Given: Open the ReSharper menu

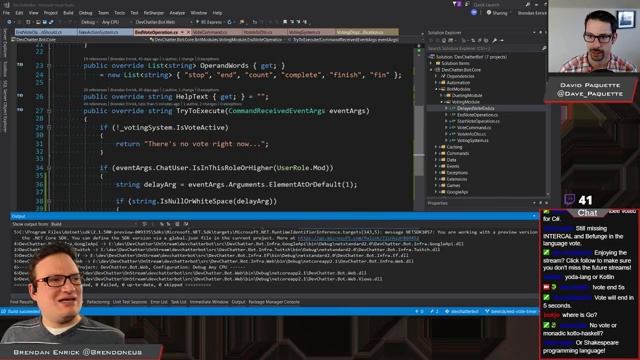Looking at the screenshot, I should click(154, 13).
